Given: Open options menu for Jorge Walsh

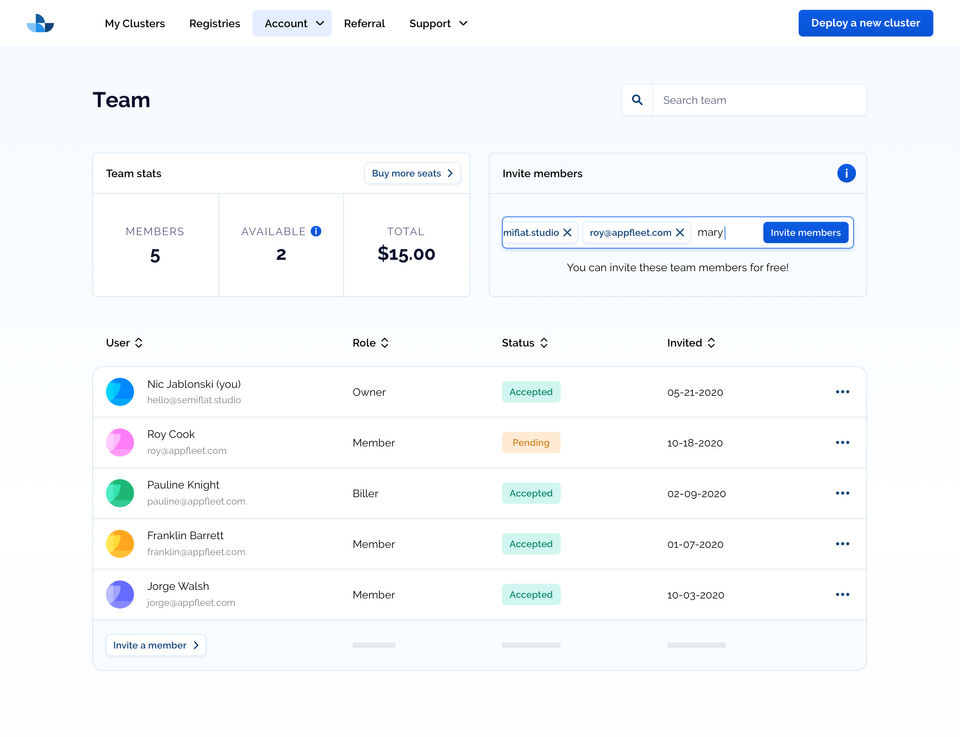Looking at the screenshot, I should 842,594.
